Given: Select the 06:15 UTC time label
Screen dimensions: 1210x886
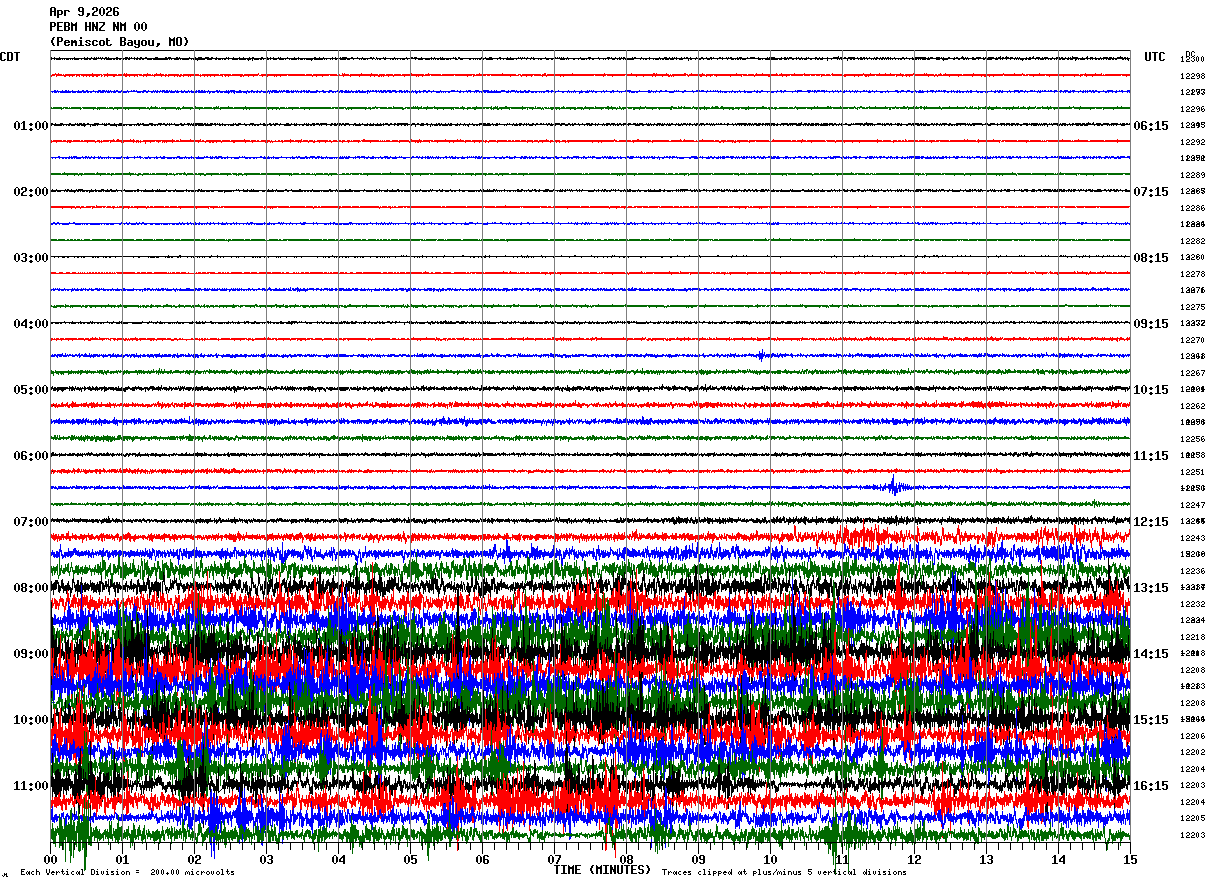Looking at the screenshot, I should [x=1151, y=126].
